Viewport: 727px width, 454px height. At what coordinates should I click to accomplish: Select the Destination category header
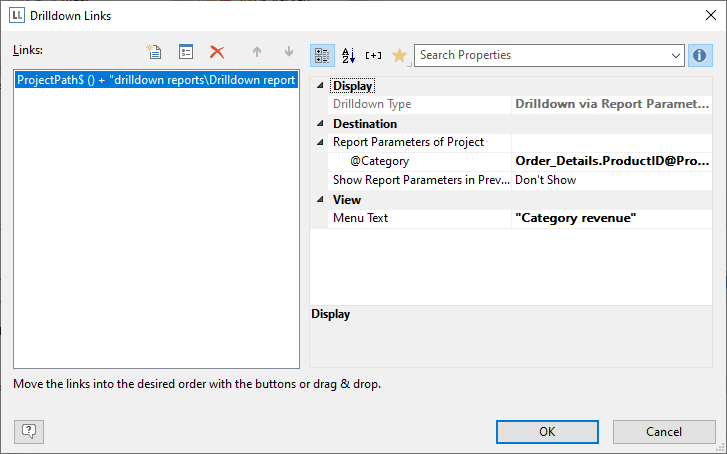pos(365,124)
